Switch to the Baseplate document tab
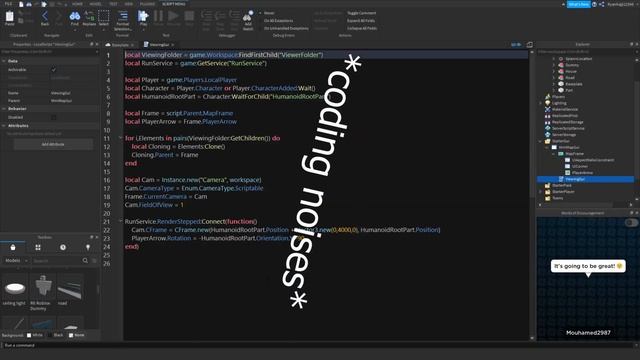The image size is (640, 360). point(120,45)
